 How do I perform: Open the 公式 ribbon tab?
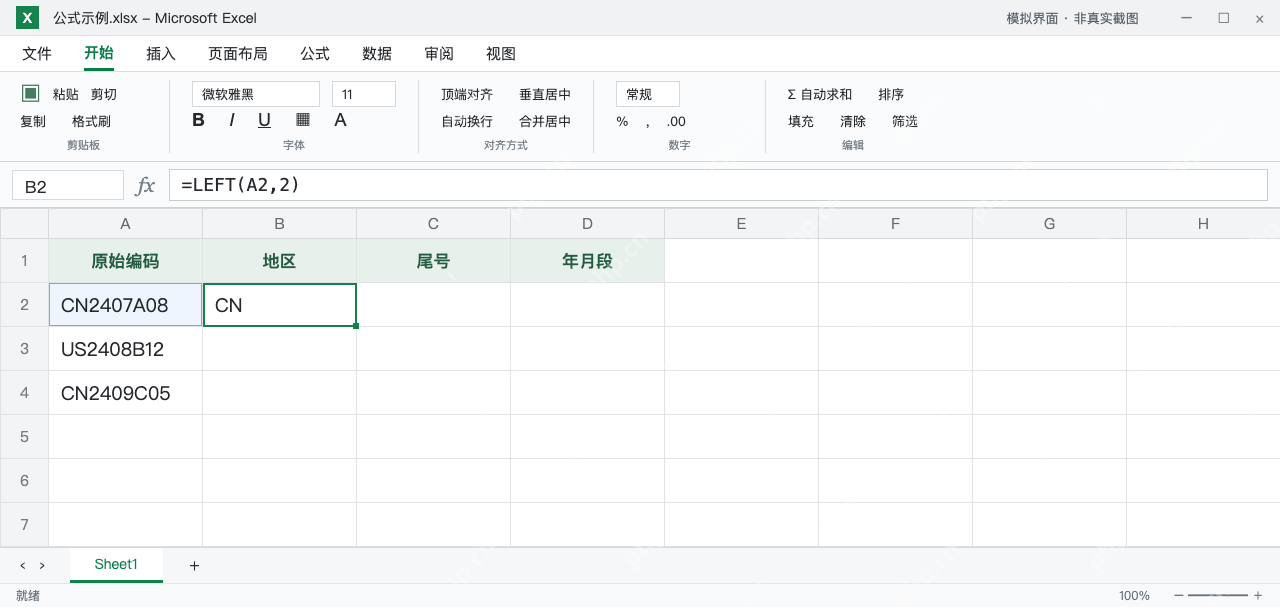tap(315, 54)
